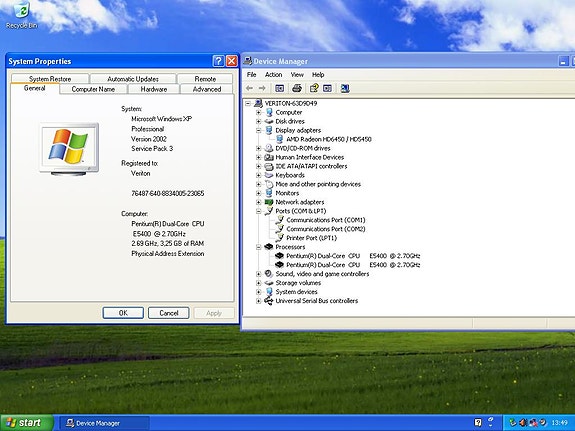
Task: Collapse the Display adapters node
Action: 259,130
